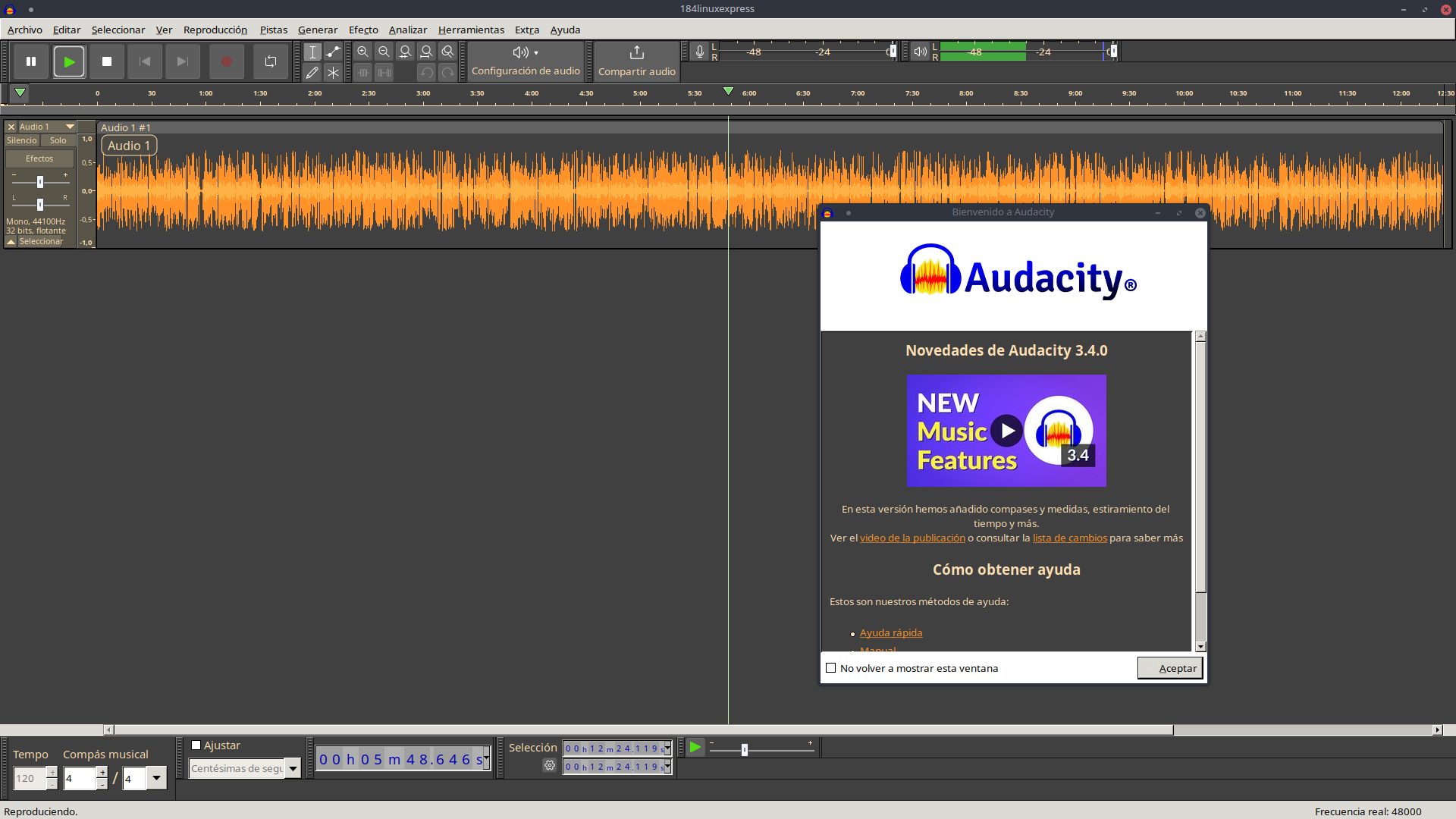Open the Pistas menu
Viewport: 1456px width, 819px height.
(x=274, y=30)
